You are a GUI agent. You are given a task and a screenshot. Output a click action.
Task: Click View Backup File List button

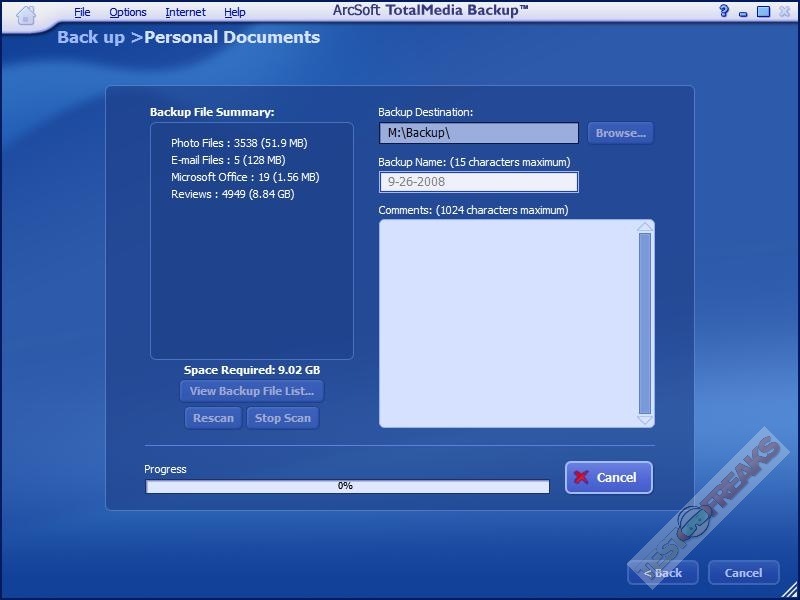pos(252,391)
